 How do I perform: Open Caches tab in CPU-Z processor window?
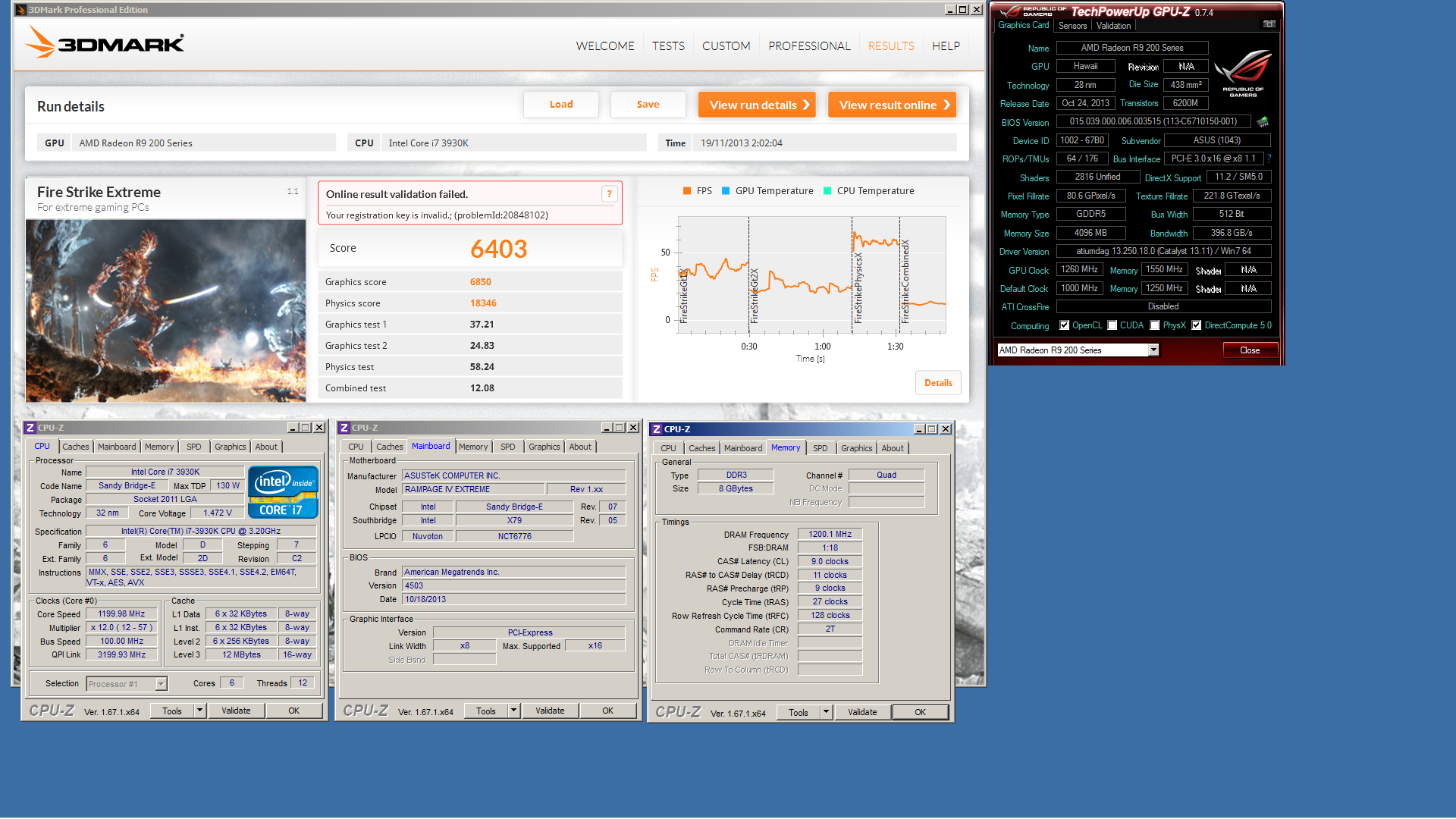coord(75,447)
